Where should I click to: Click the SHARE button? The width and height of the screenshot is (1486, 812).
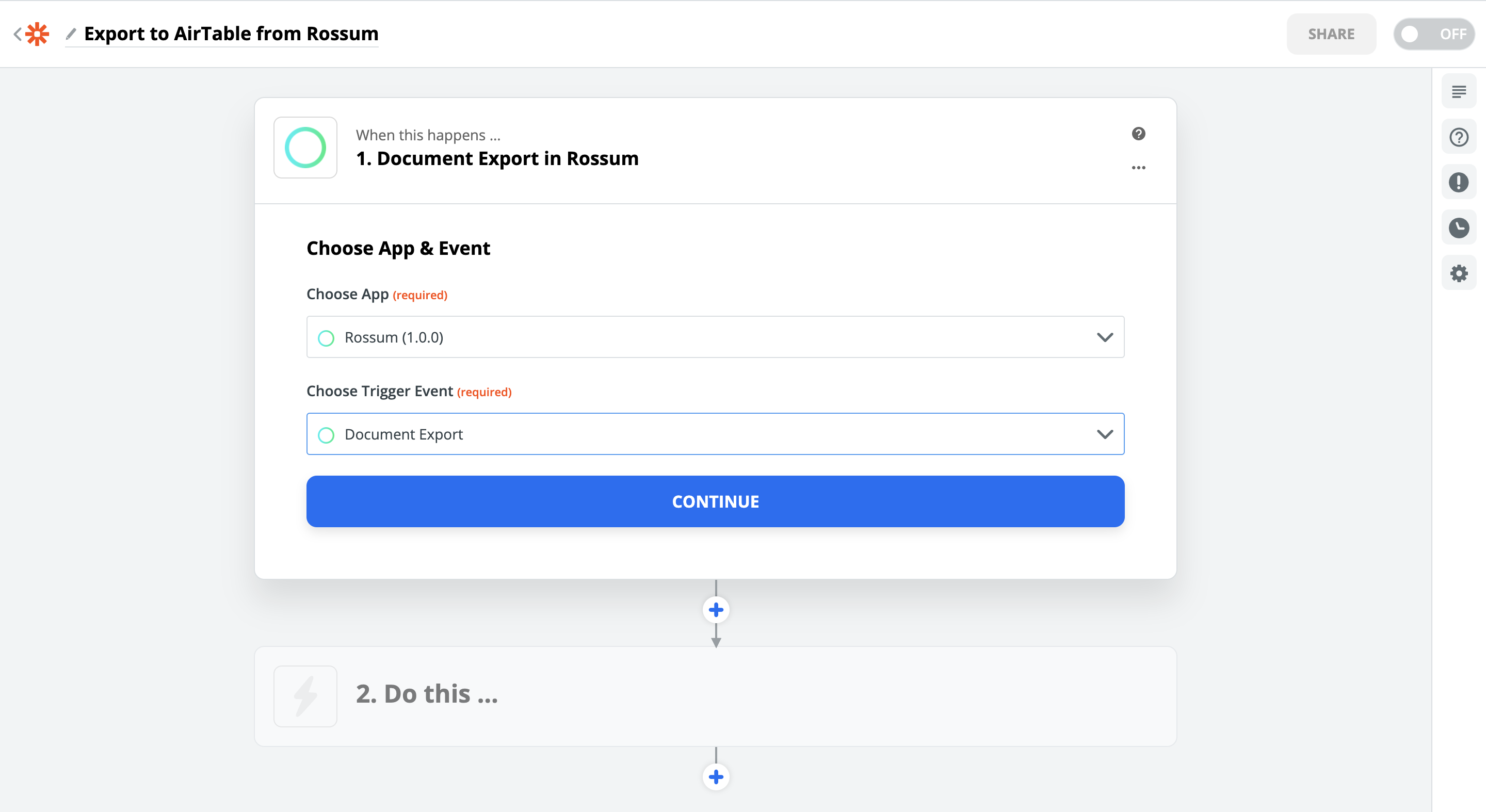pyautogui.click(x=1331, y=34)
